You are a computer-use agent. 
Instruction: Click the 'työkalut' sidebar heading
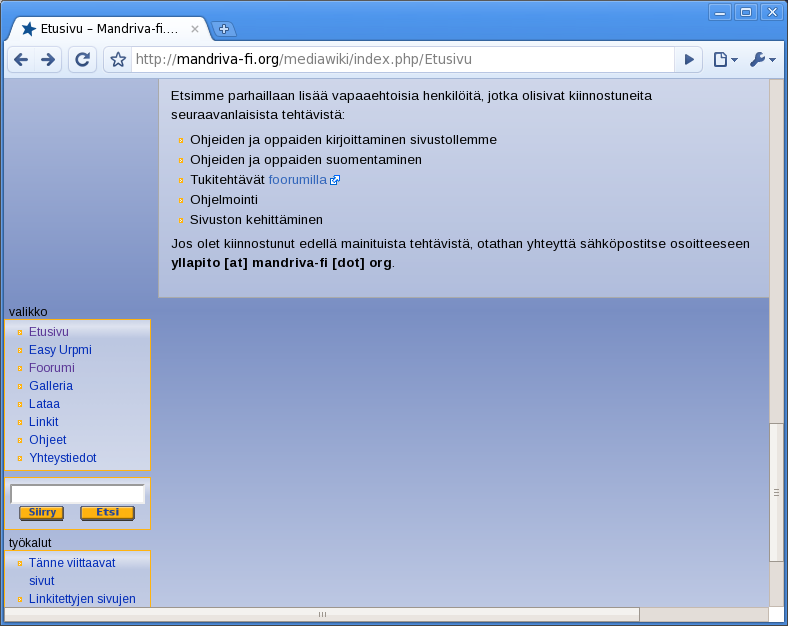click(x=30, y=543)
